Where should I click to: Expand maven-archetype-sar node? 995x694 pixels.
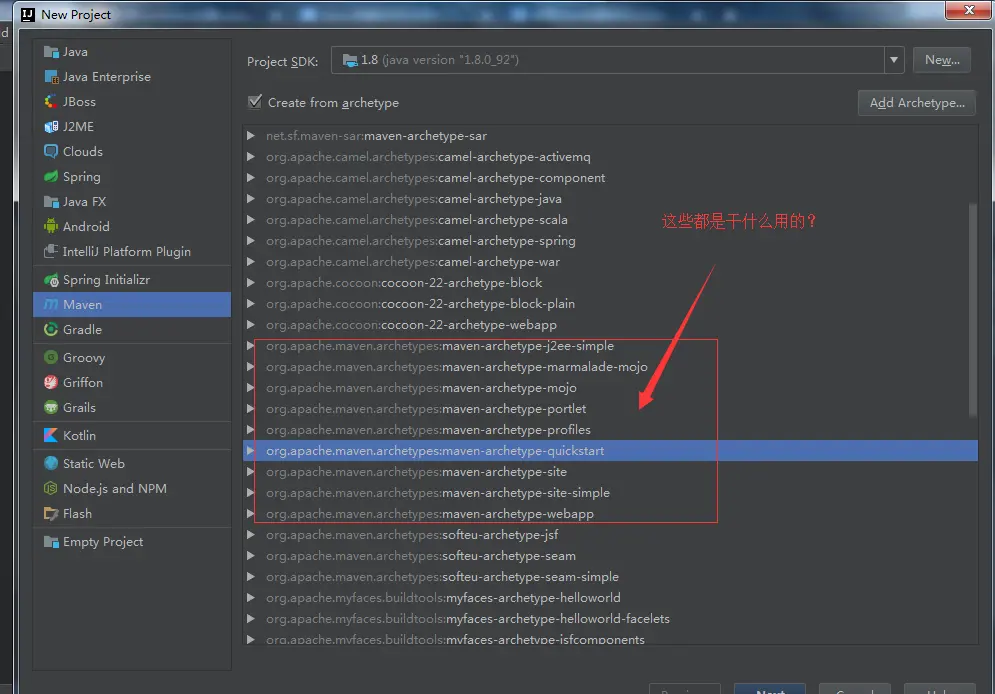click(x=251, y=136)
